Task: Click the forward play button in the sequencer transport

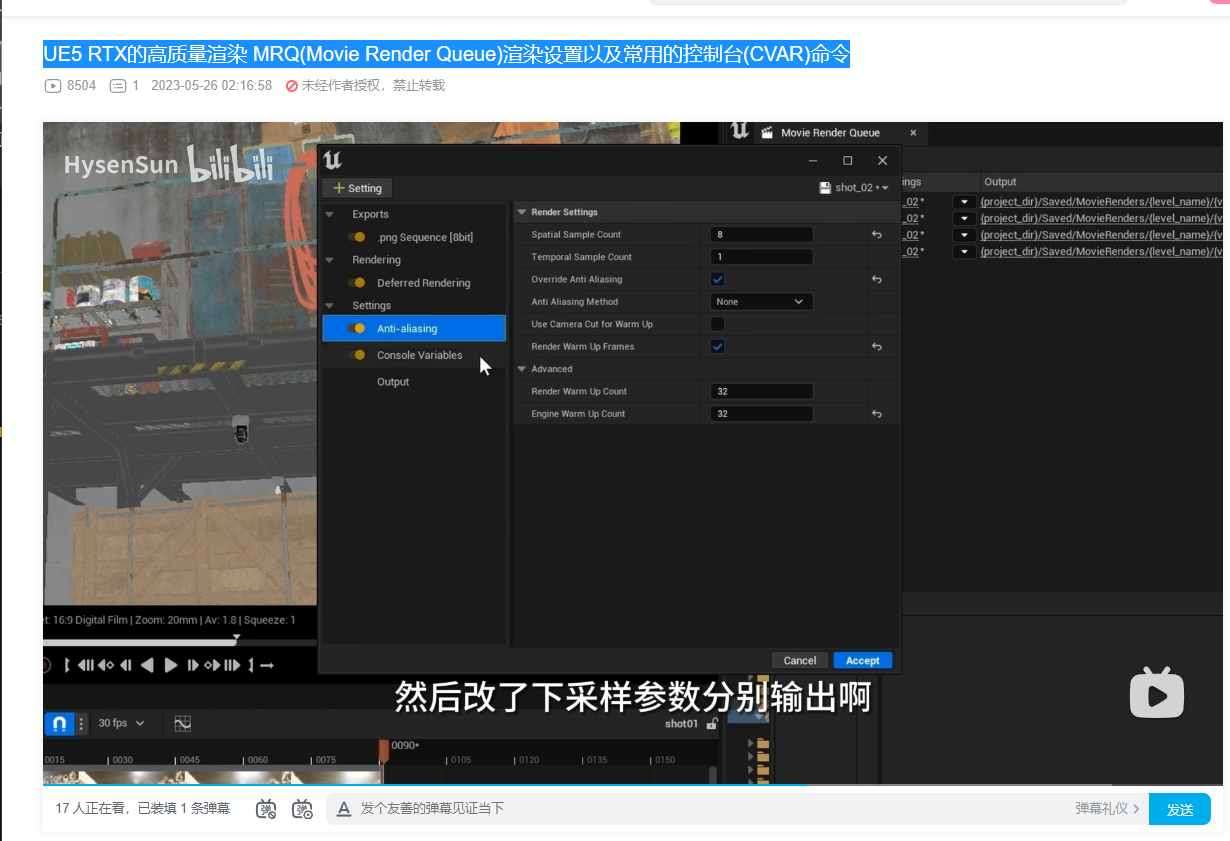Action: pyautogui.click(x=171, y=665)
